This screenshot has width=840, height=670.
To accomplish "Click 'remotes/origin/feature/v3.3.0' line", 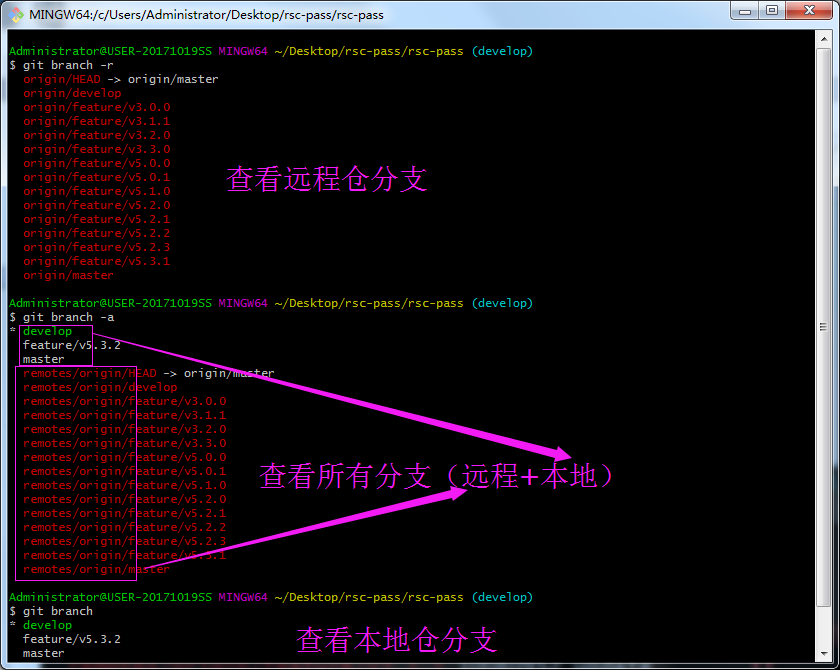I will tap(124, 443).
